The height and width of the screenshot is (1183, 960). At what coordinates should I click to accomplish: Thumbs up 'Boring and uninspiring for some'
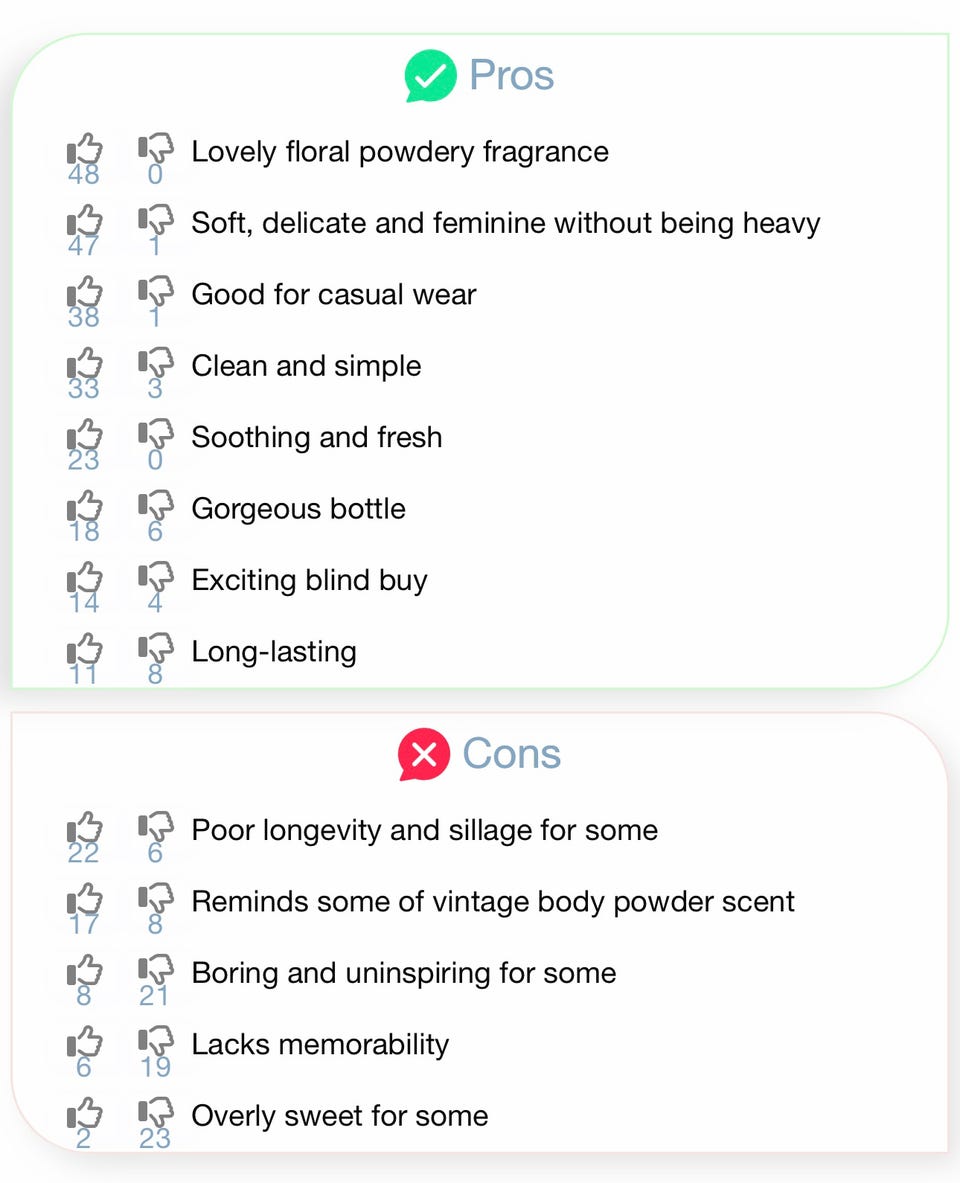(x=85, y=971)
